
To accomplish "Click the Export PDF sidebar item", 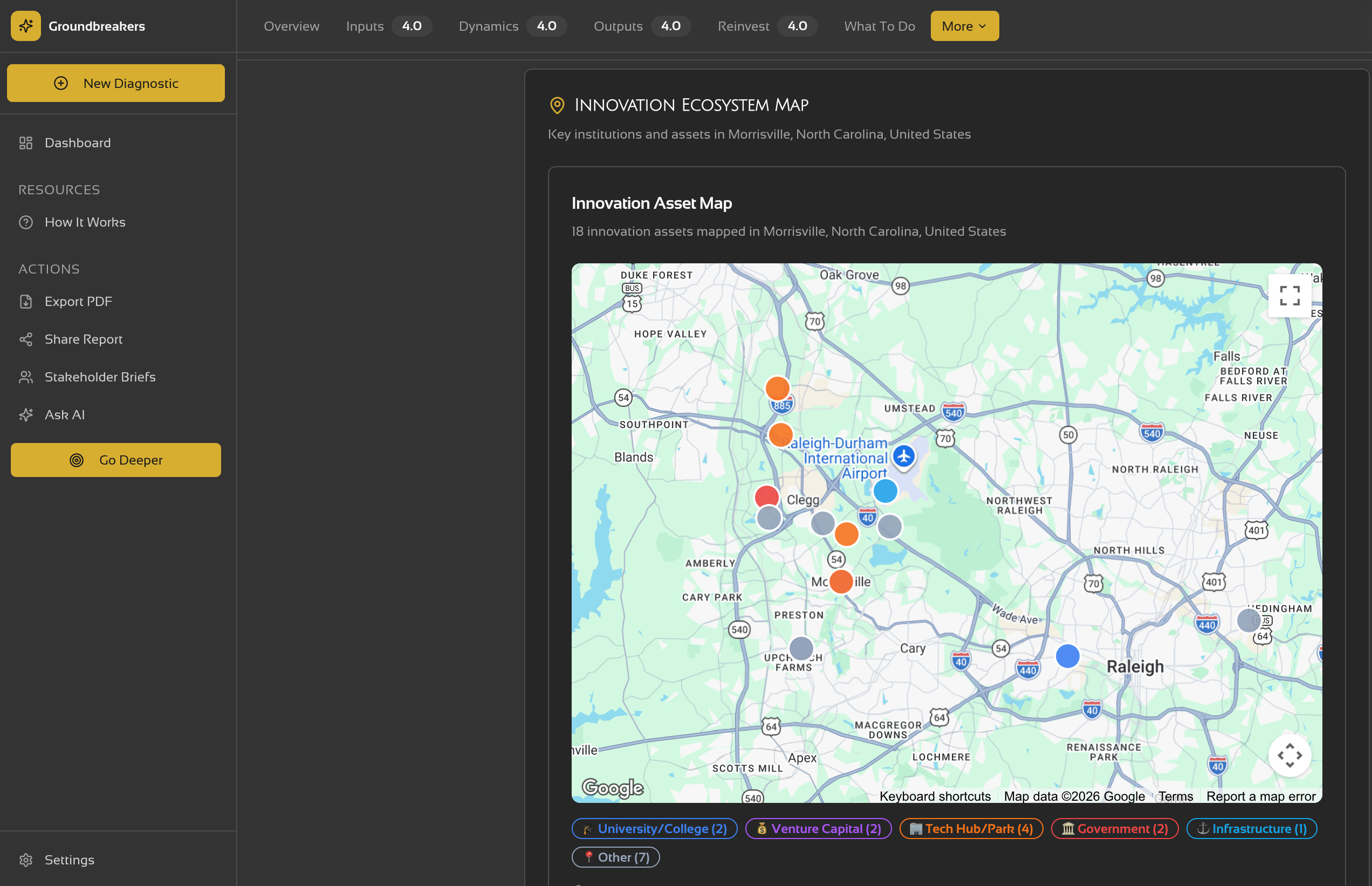I will coord(78,302).
